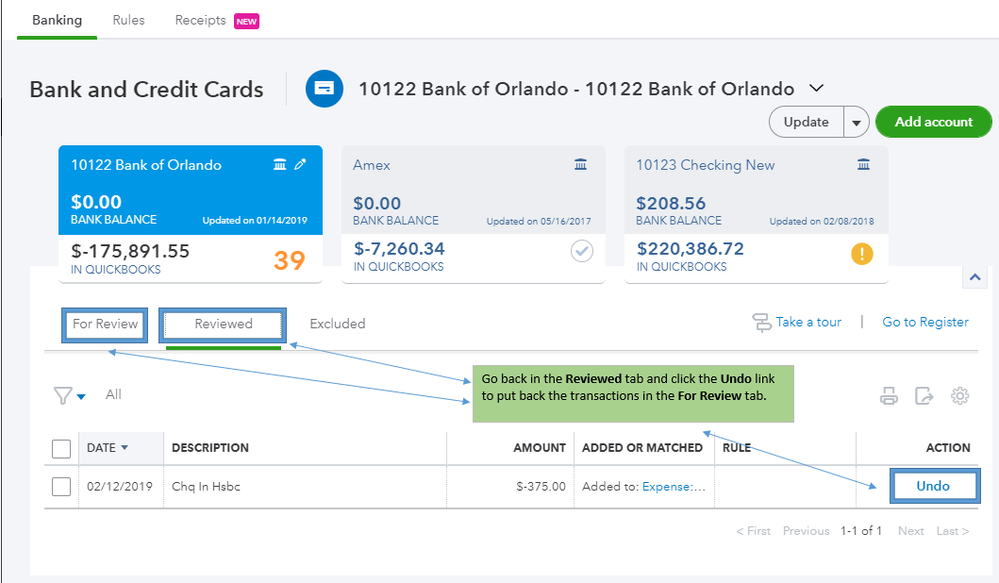Click the print icon above the table
This screenshot has width=999, height=583.
[889, 396]
